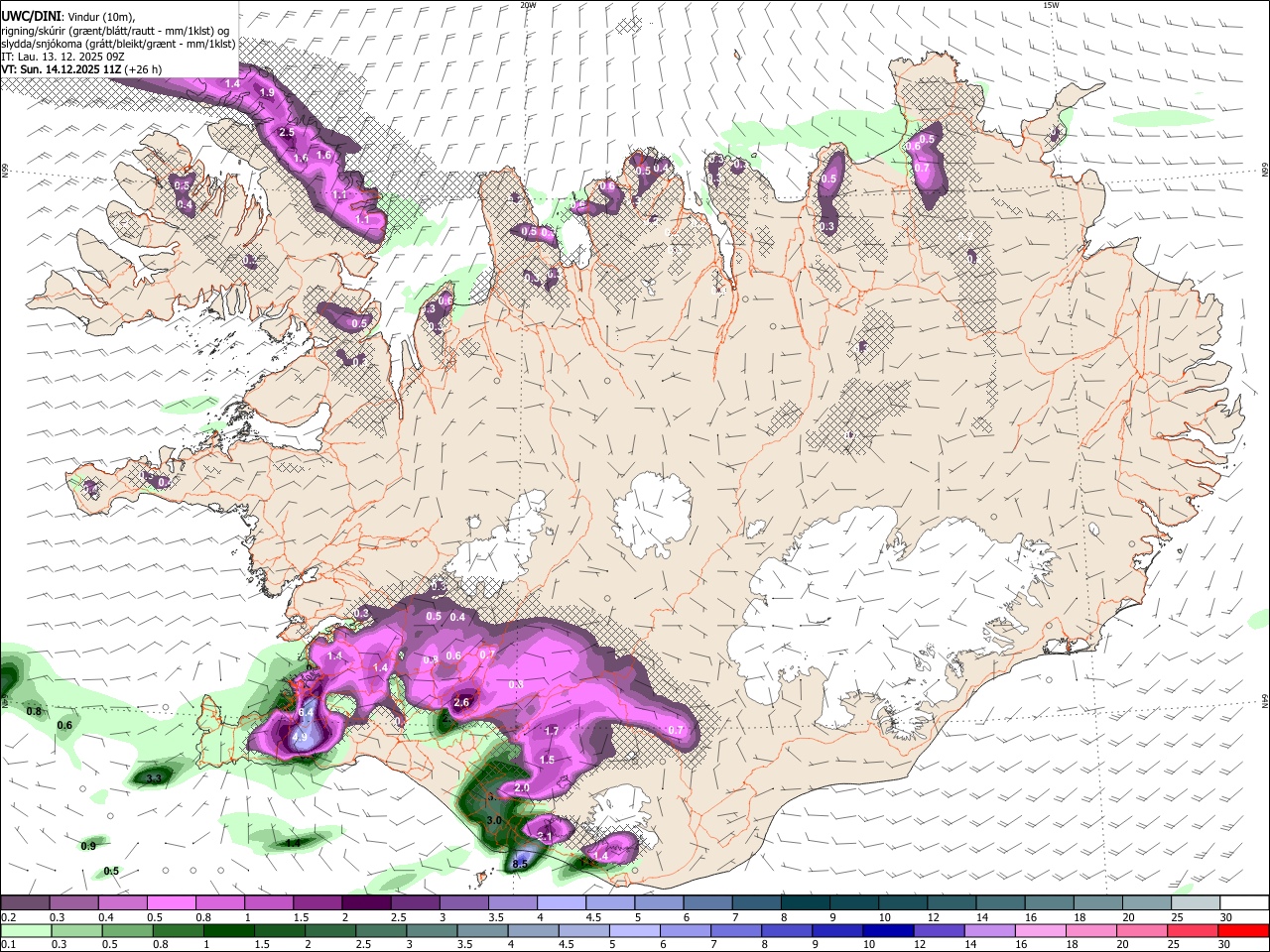Click the 15W longitude label
Viewport: 1270px width, 952px height.
(1051, 5)
